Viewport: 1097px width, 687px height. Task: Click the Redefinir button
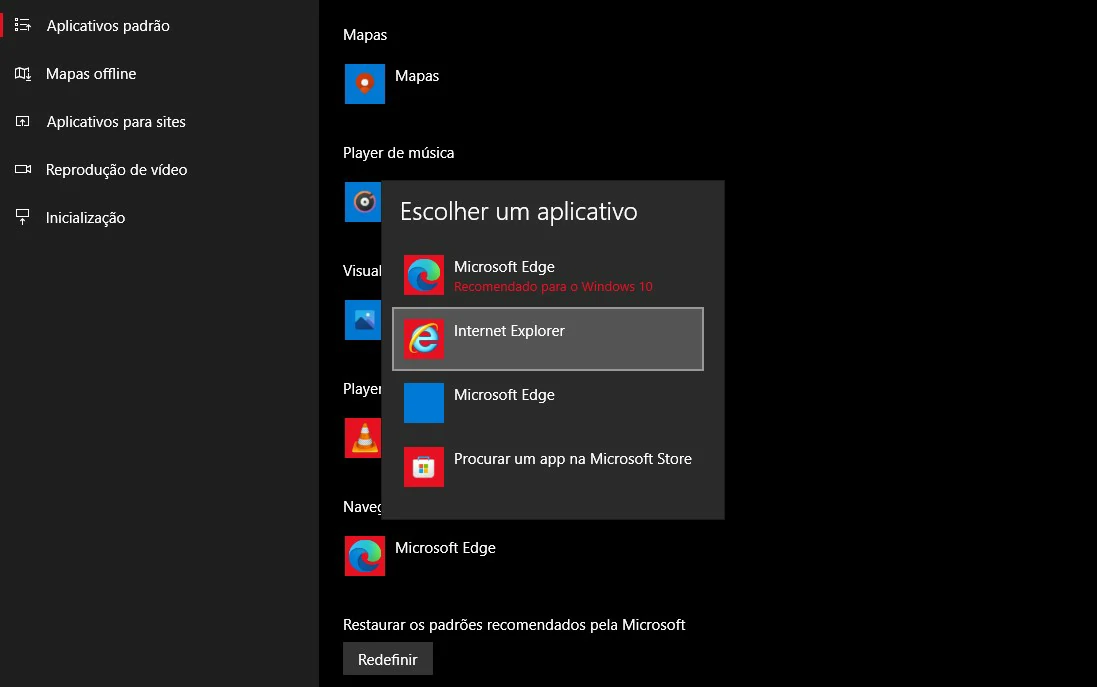pos(388,659)
